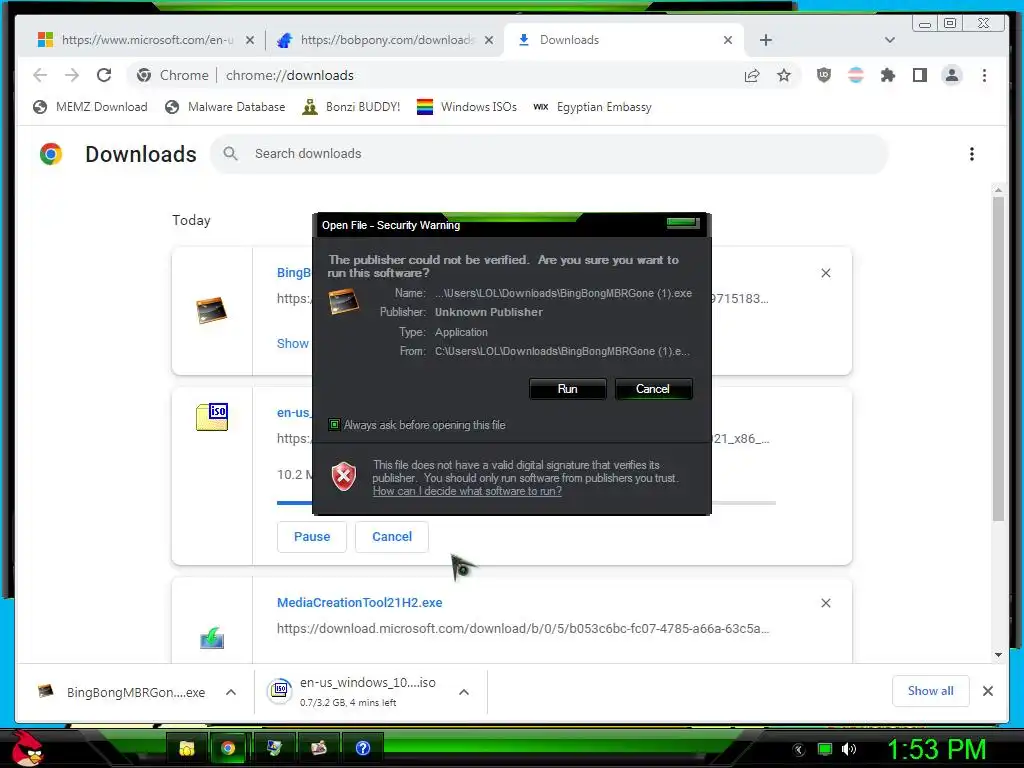Screen dimensions: 1024x768
Task: Close the Downloads tab
Action: [x=728, y=40]
